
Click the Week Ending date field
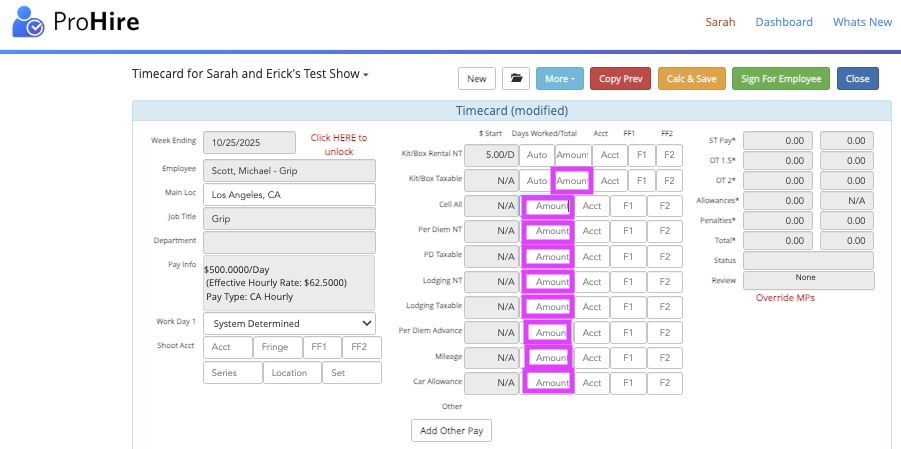(249, 143)
